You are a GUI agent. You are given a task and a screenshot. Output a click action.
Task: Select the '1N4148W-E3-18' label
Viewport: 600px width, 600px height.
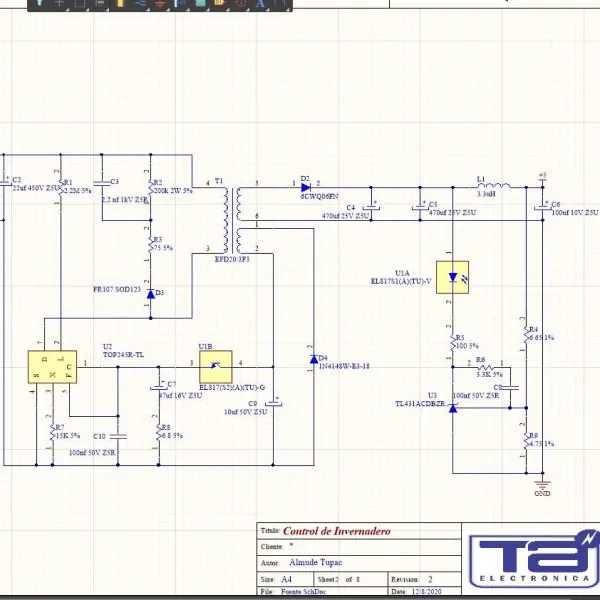click(x=344, y=366)
